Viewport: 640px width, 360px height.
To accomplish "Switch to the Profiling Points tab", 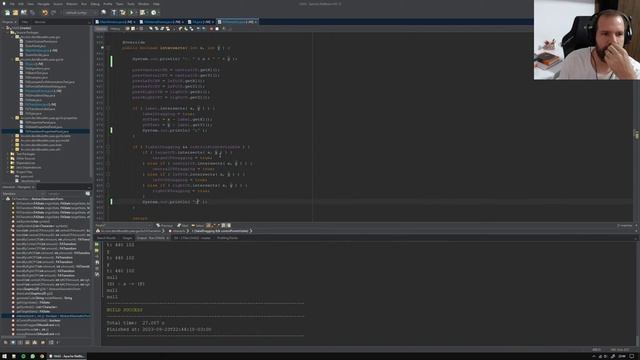I will click(227, 238).
